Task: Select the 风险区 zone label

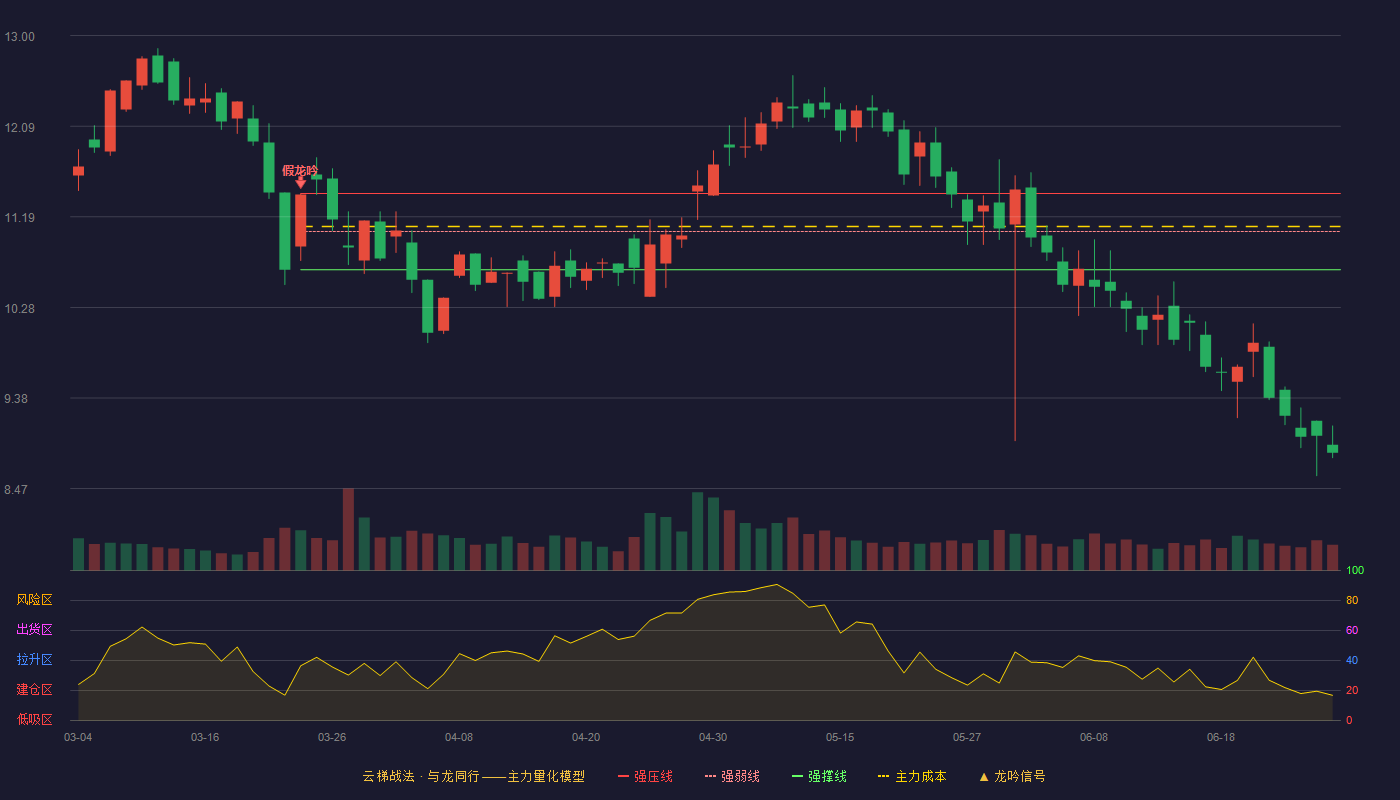Action: pos(34,600)
